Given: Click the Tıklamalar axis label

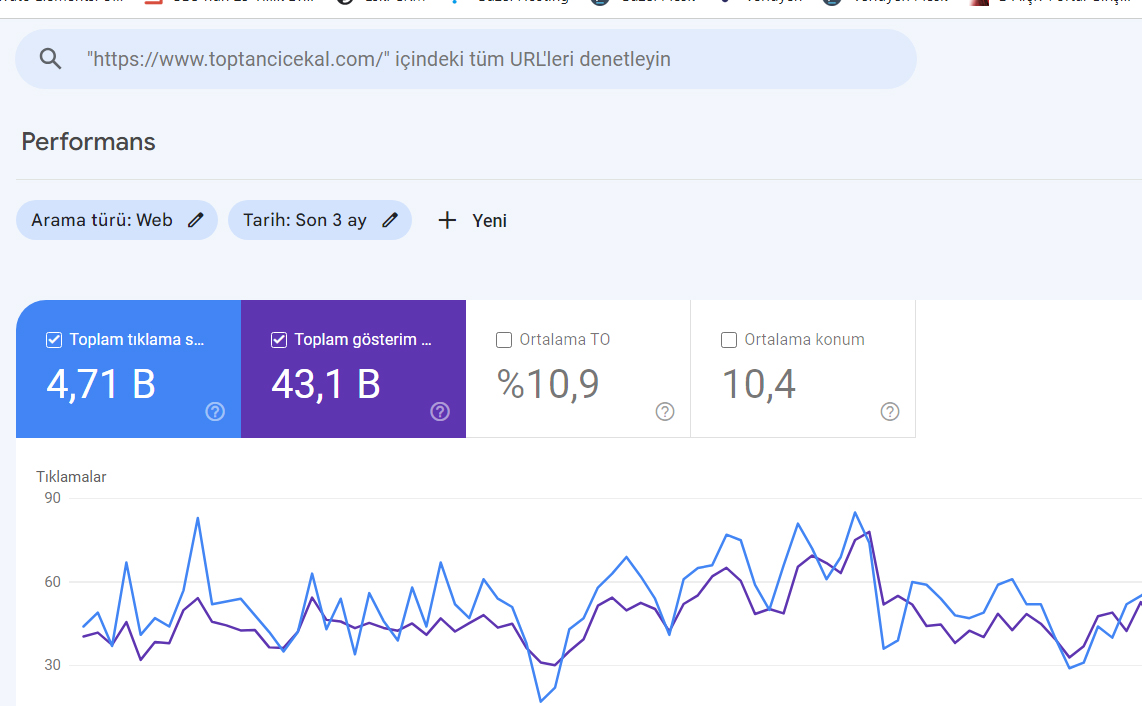Looking at the screenshot, I should pos(71,477).
